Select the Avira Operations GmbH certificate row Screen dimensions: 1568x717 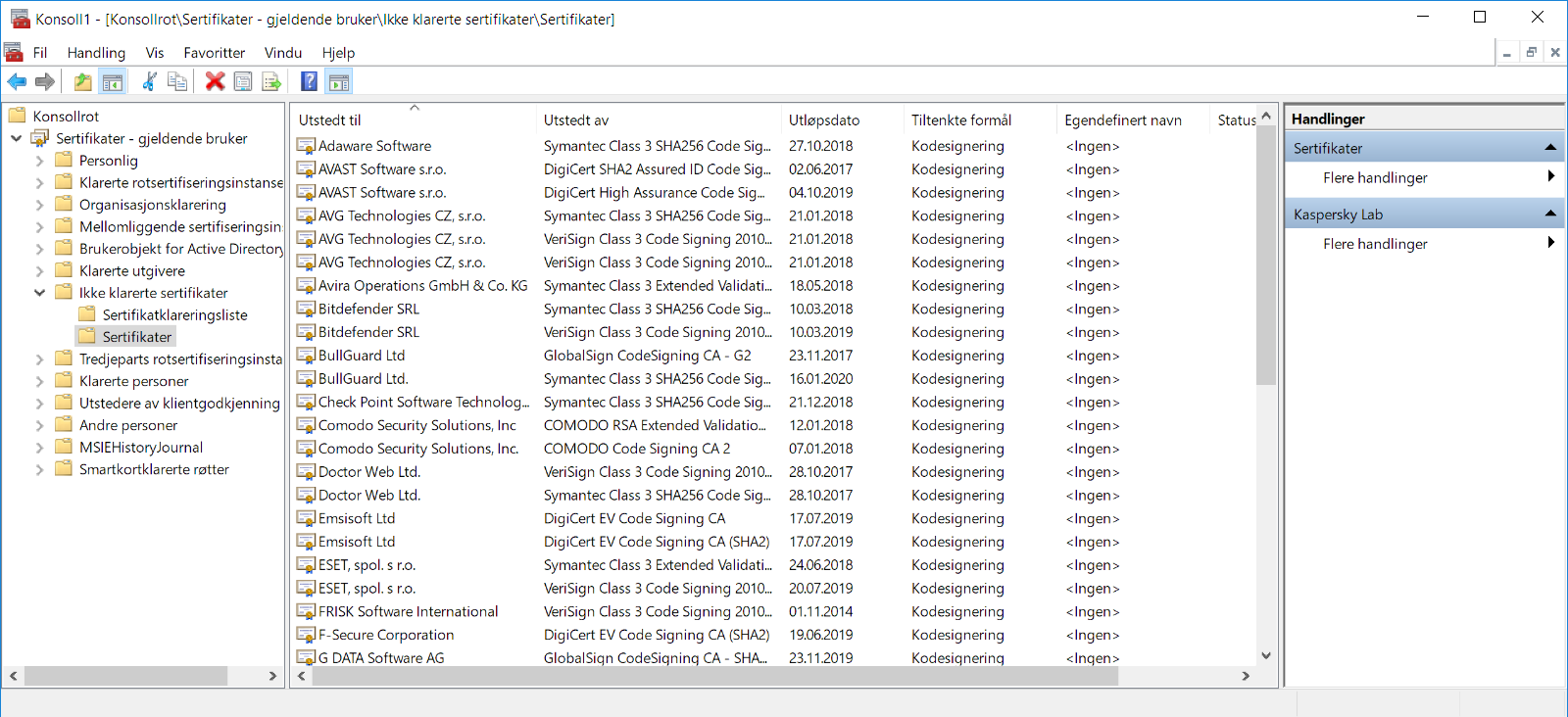[422, 286]
